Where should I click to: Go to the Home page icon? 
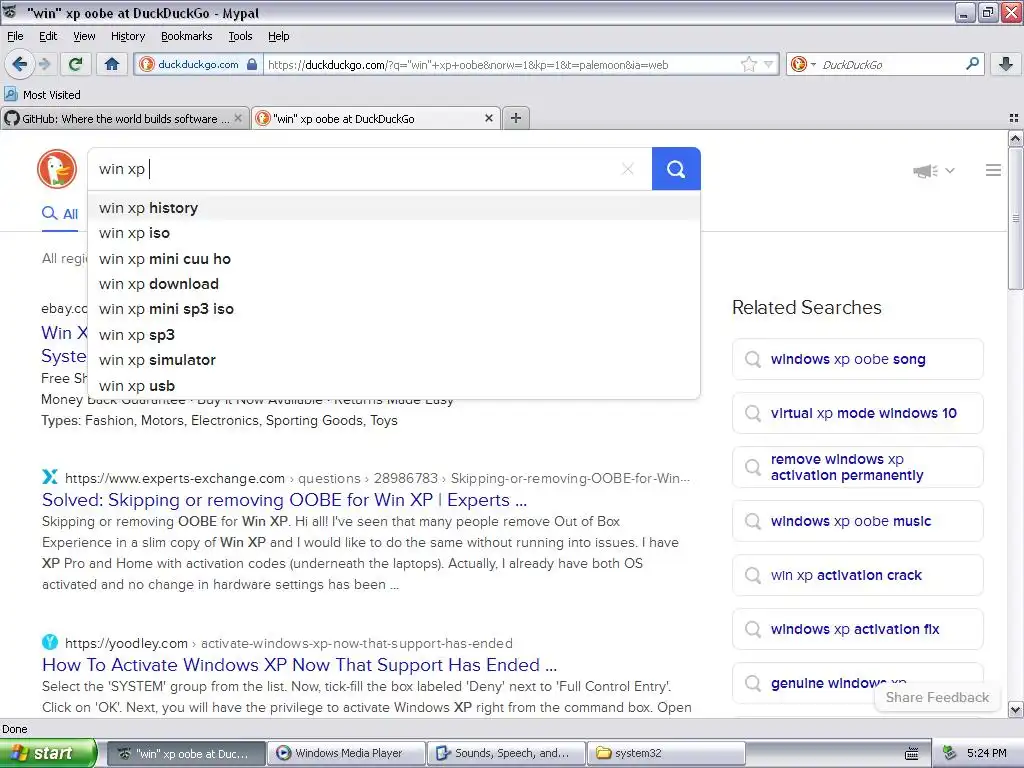coord(112,64)
